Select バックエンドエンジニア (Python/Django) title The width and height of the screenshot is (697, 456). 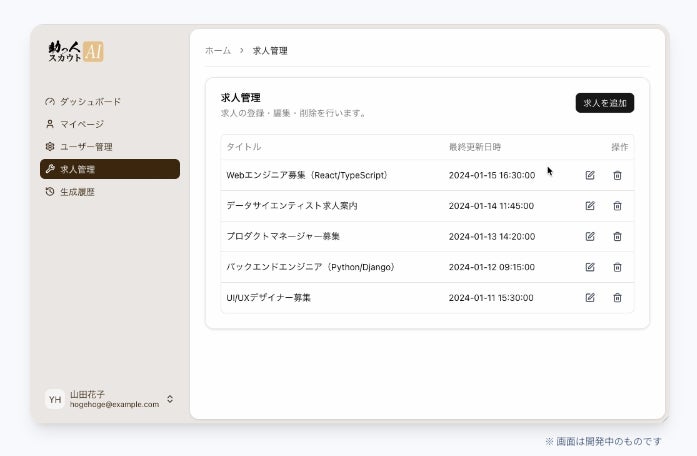point(311,267)
